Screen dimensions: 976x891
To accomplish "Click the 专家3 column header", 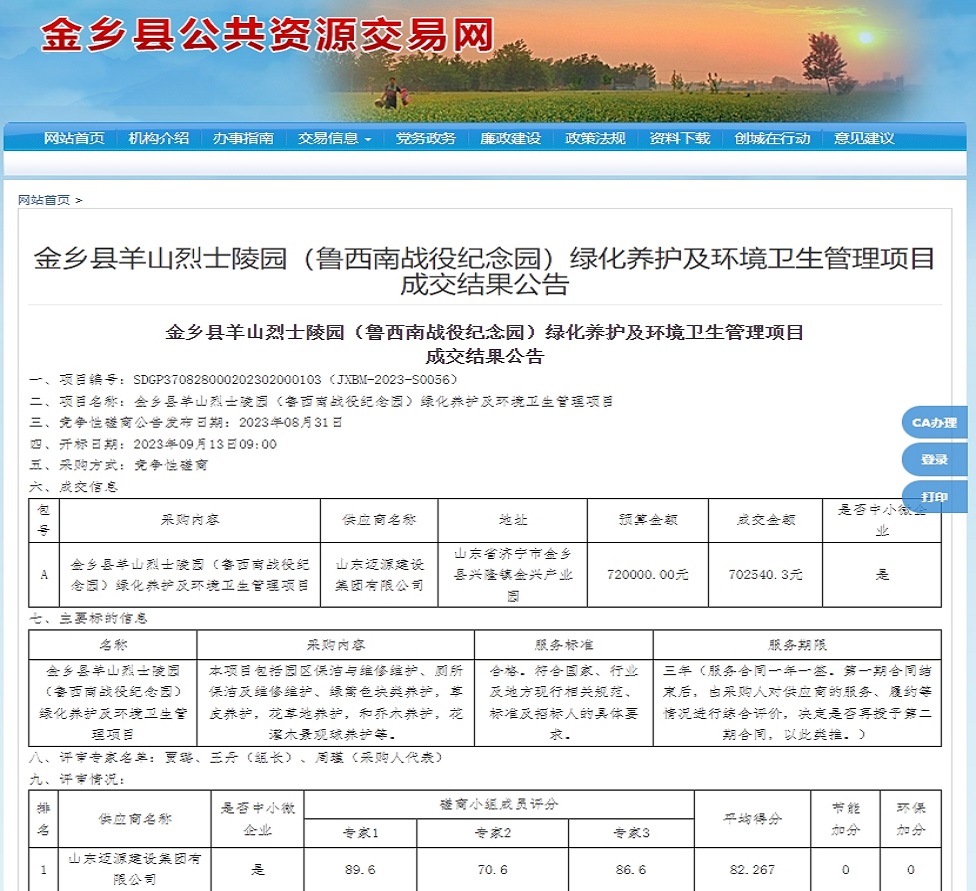I will 631,833.
